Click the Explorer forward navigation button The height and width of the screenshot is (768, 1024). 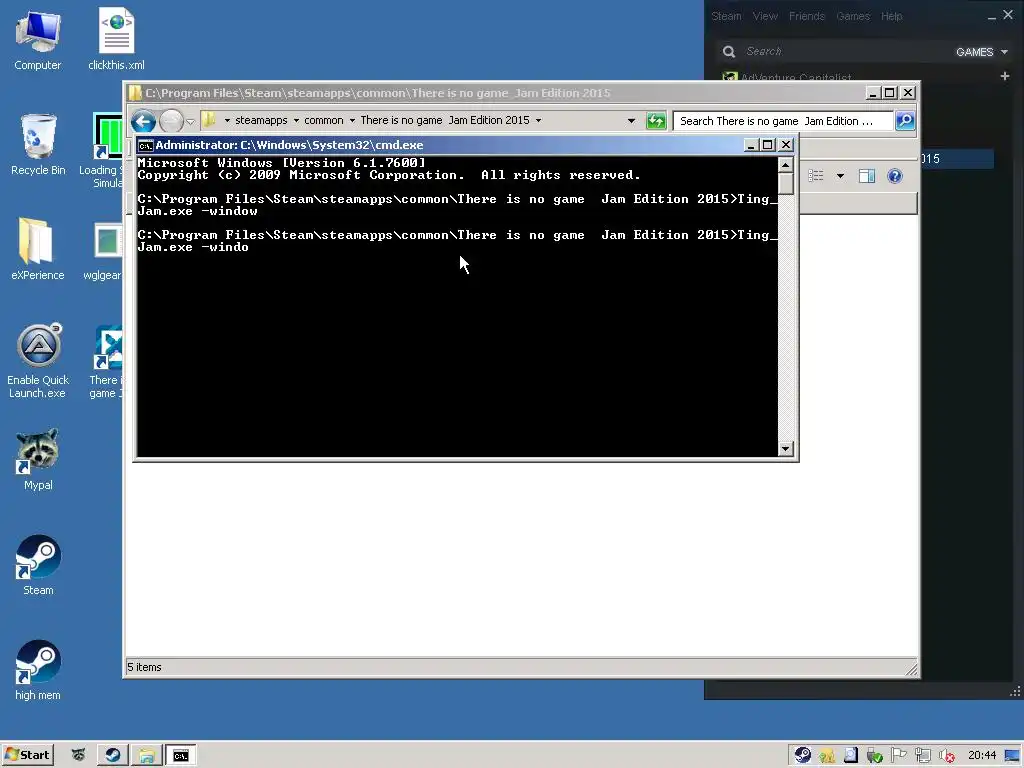tap(171, 121)
